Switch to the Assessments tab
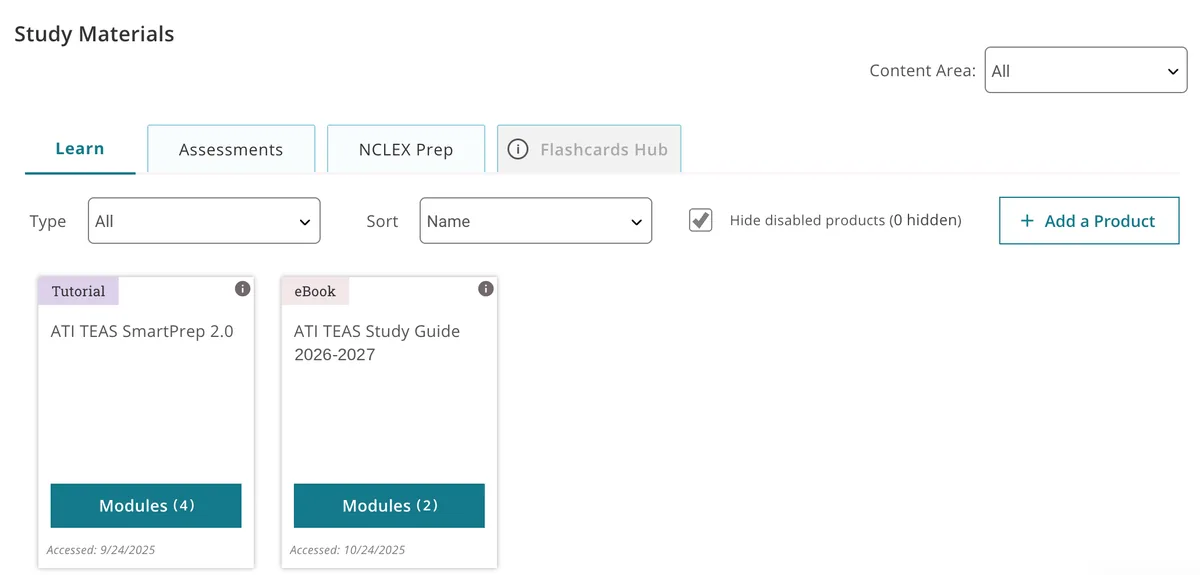1200x575 pixels. tap(231, 149)
